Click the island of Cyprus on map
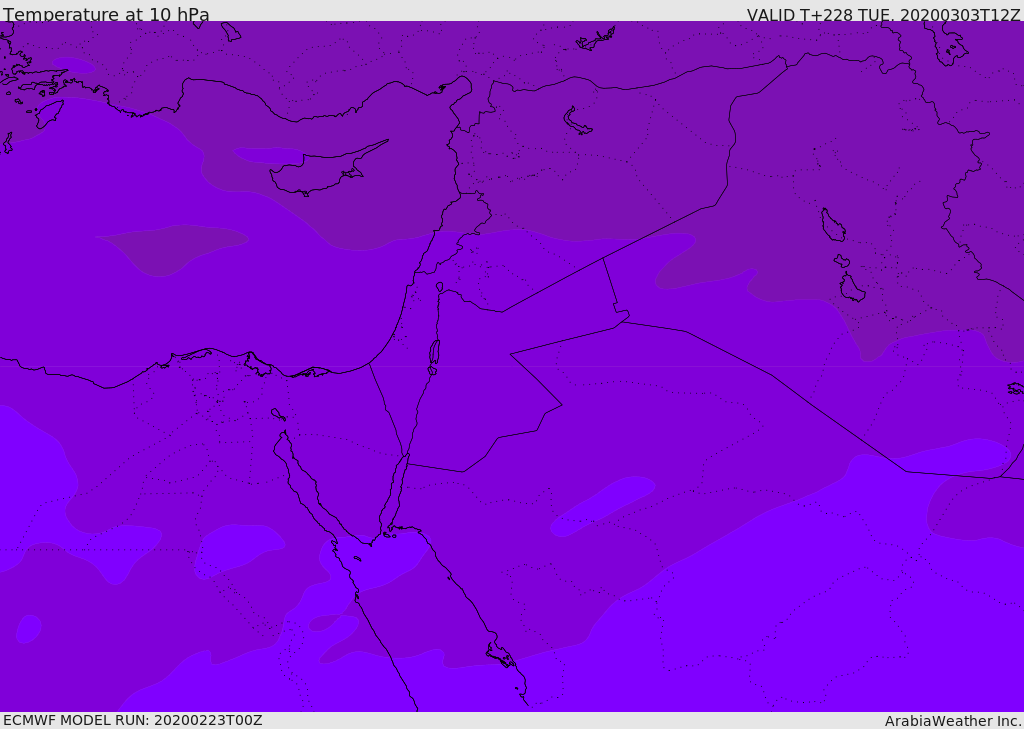1024x729 pixels. [327, 170]
